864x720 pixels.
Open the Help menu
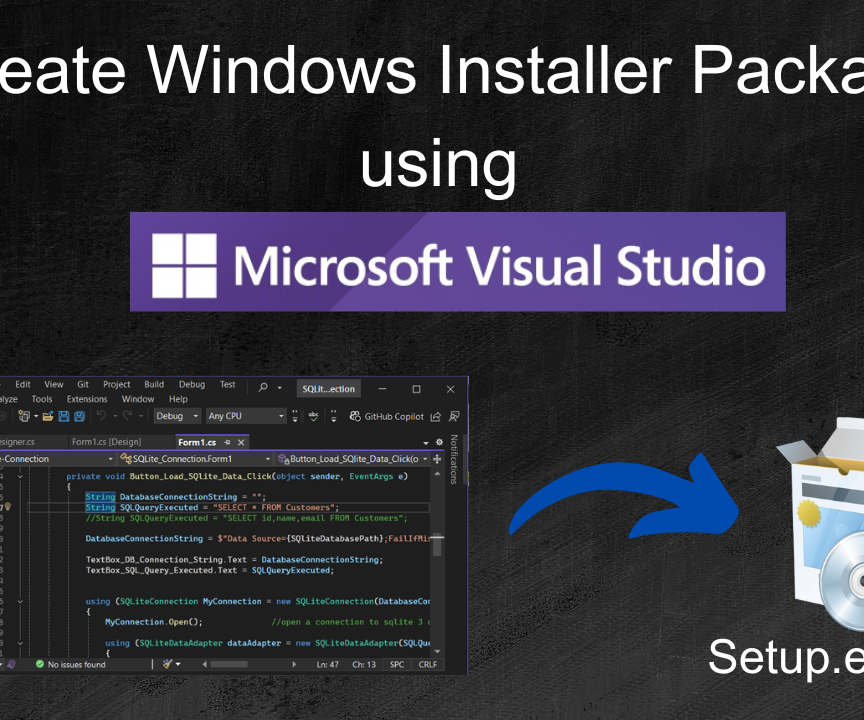pyautogui.click(x=178, y=399)
